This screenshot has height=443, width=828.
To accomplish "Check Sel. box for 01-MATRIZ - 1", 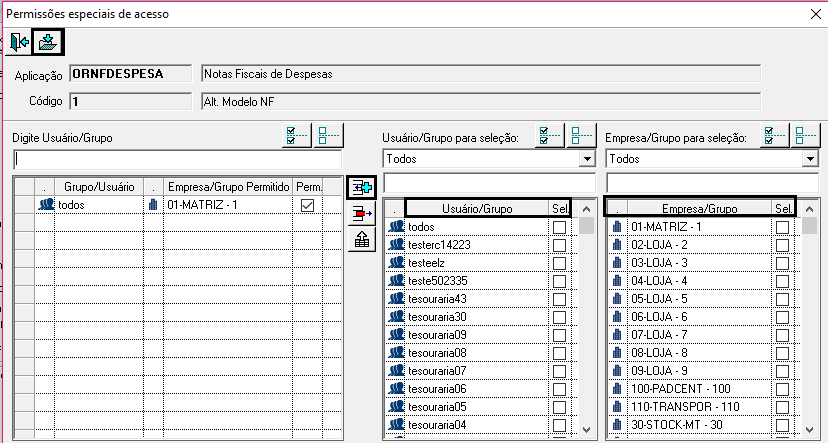I will click(783, 228).
